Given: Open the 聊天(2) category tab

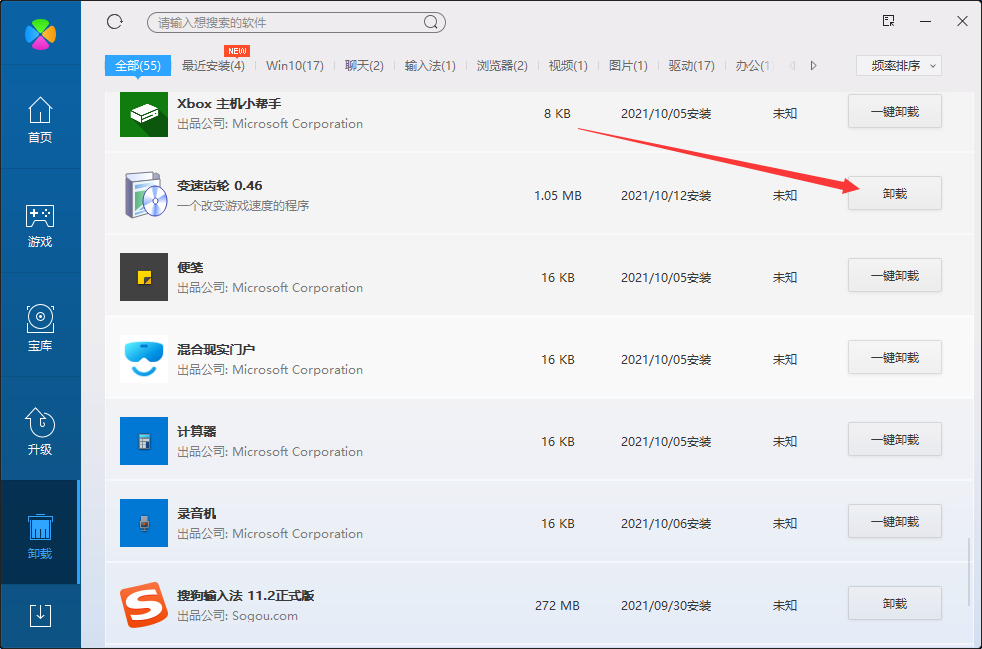Looking at the screenshot, I should click(364, 66).
